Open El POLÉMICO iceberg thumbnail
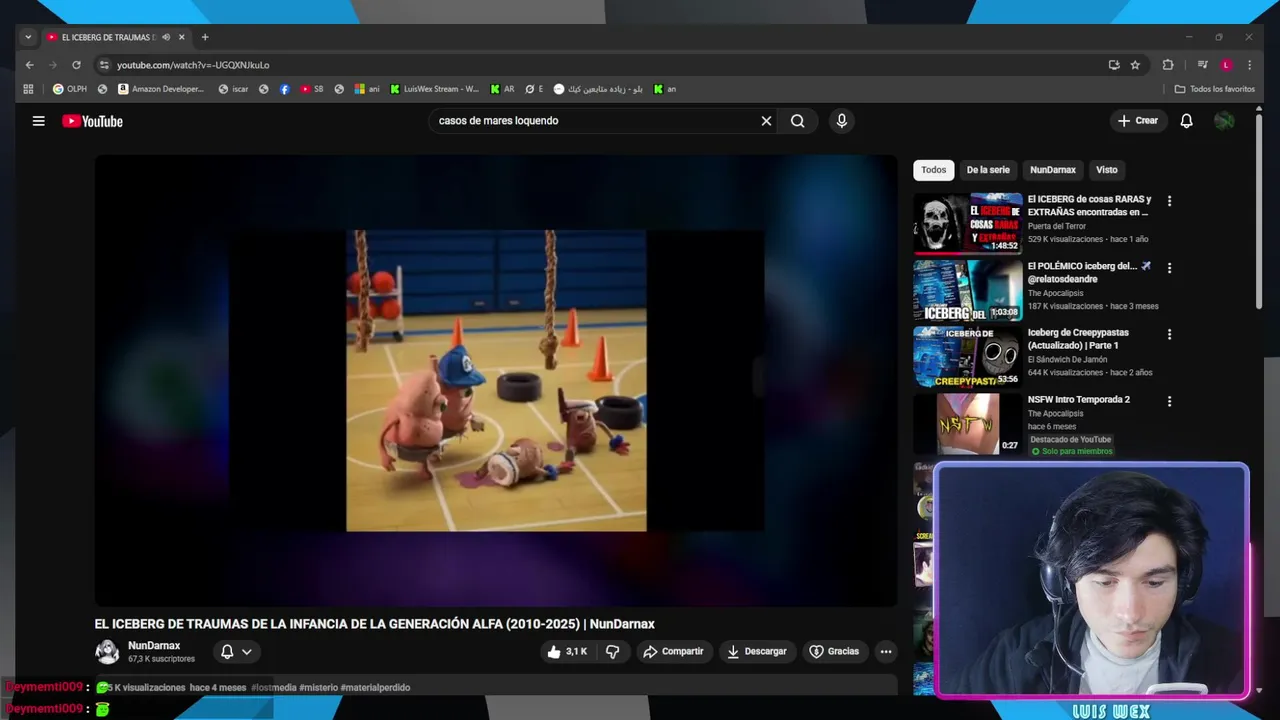1280x720 pixels. tap(968, 290)
